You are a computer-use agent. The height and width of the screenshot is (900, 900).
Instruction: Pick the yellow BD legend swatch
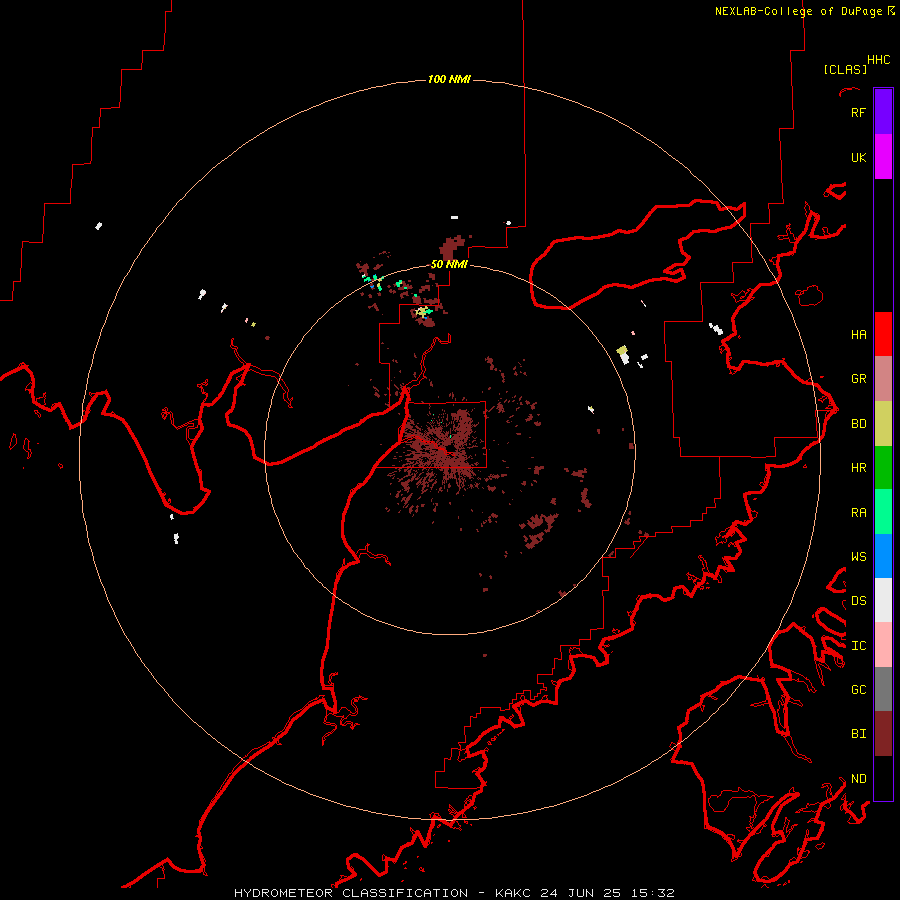883,423
